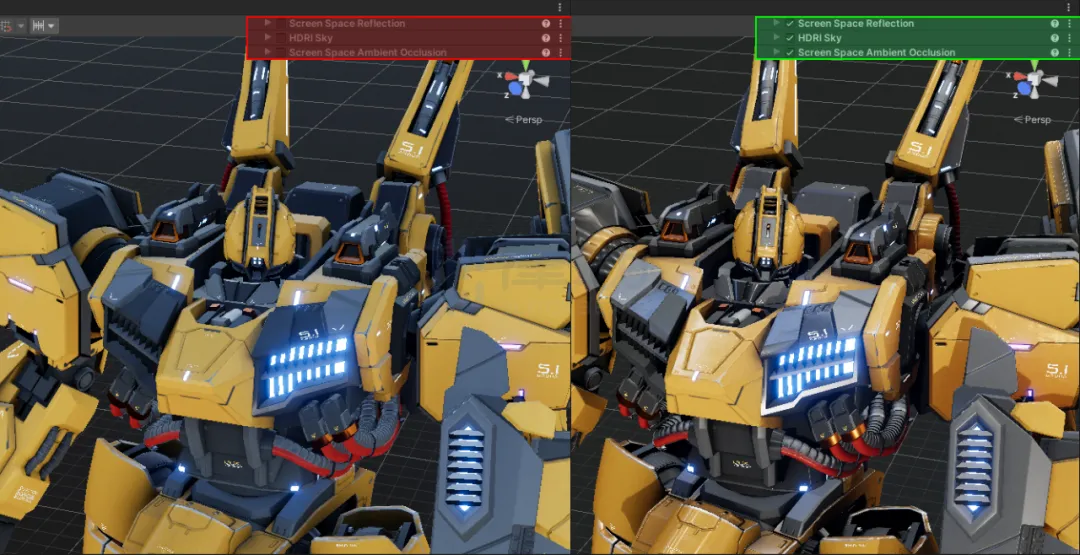Screen dimensions: 1080x555
Task: Open the left panel's top kebab menu
Action: coord(560,7)
